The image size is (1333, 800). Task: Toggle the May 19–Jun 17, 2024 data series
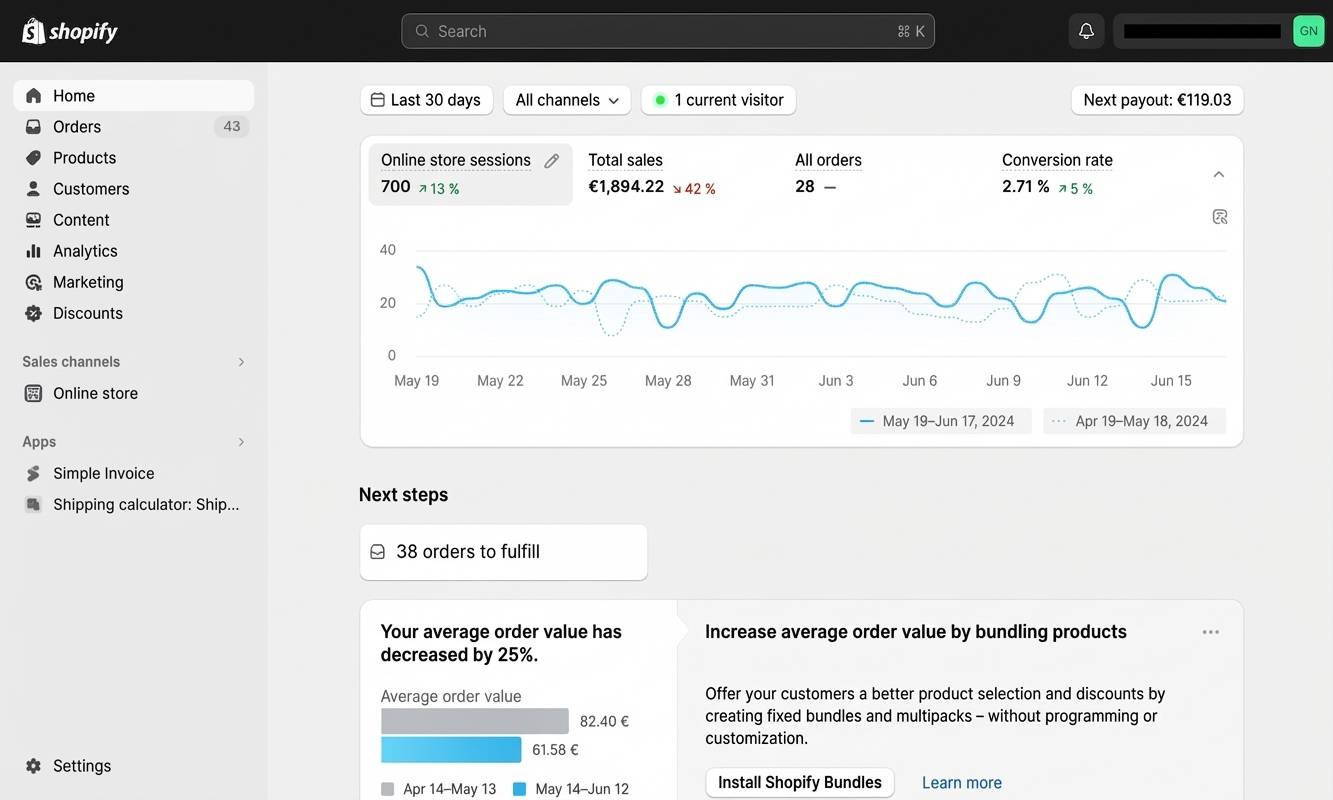click(940, 420)
